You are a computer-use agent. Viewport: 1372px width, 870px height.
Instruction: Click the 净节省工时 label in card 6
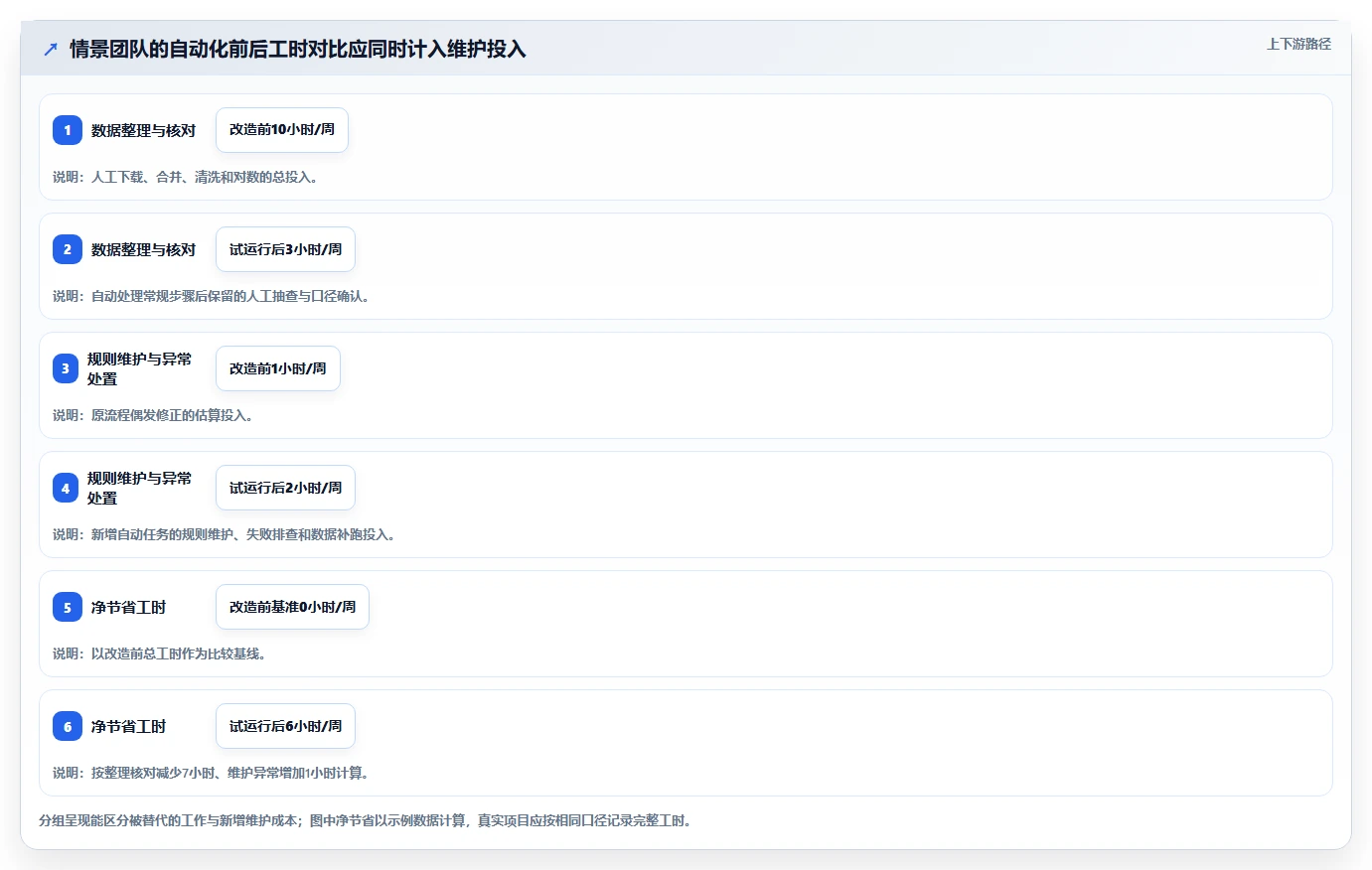pyautogui.click(x=128, y=726)
